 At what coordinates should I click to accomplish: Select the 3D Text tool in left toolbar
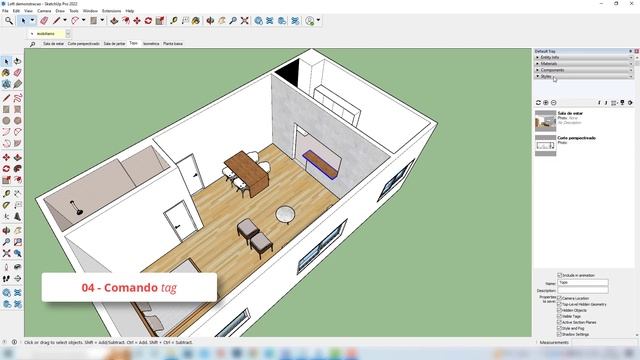pos(18,217)
